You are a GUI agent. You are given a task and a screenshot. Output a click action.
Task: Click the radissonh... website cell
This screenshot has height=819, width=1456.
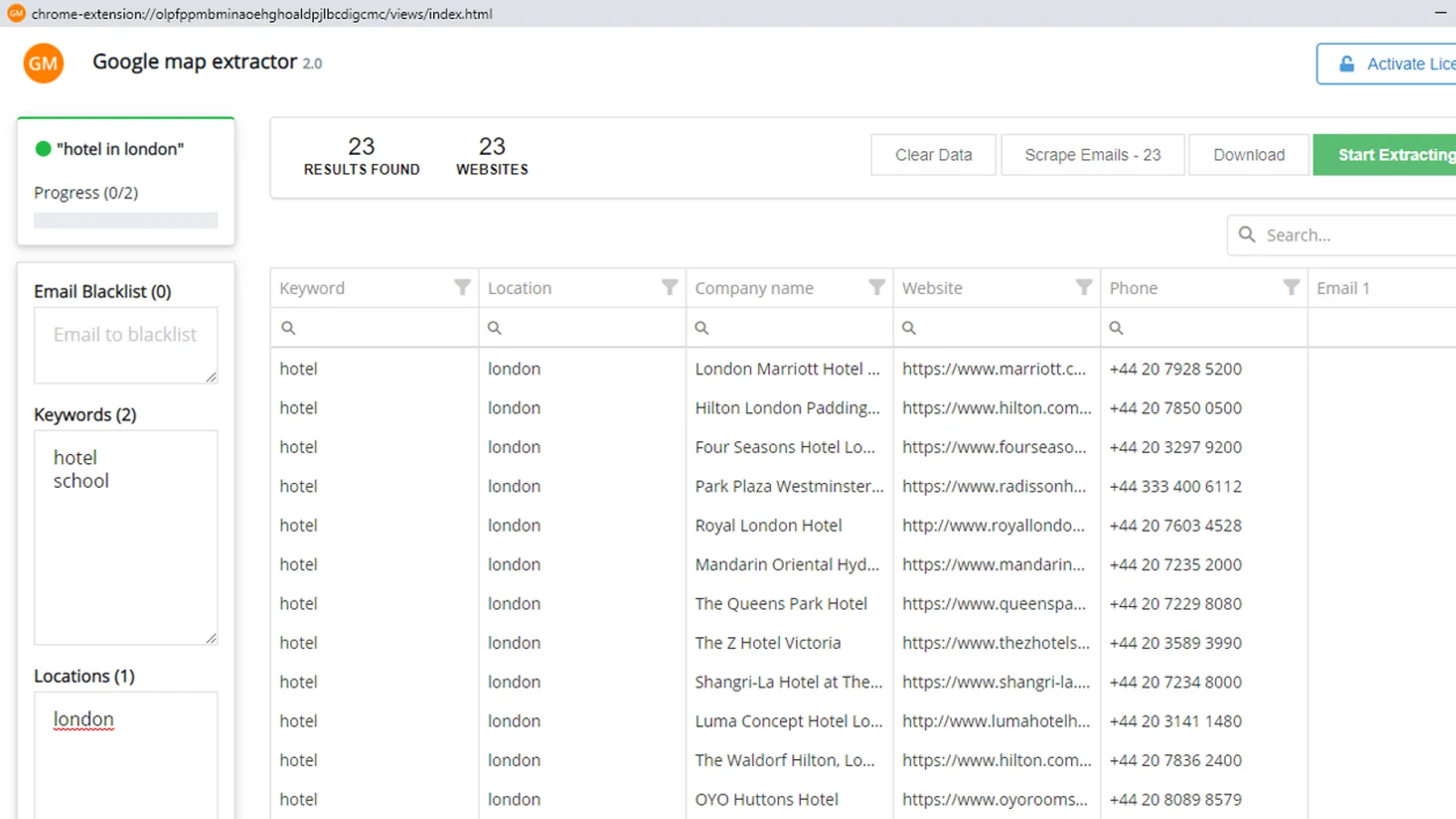click(996, 486)
